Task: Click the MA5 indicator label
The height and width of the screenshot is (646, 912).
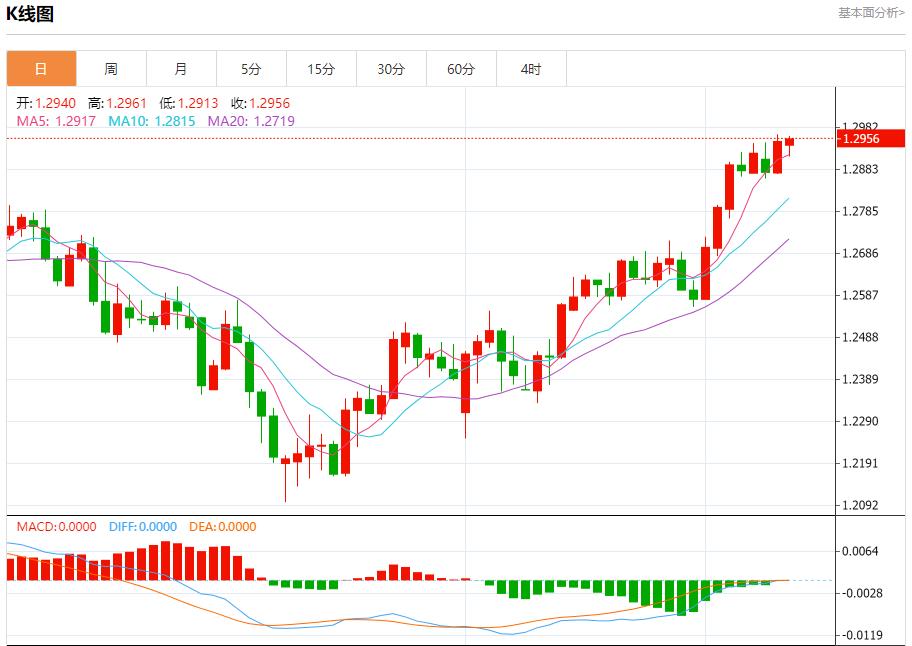Action: point(56,121)
